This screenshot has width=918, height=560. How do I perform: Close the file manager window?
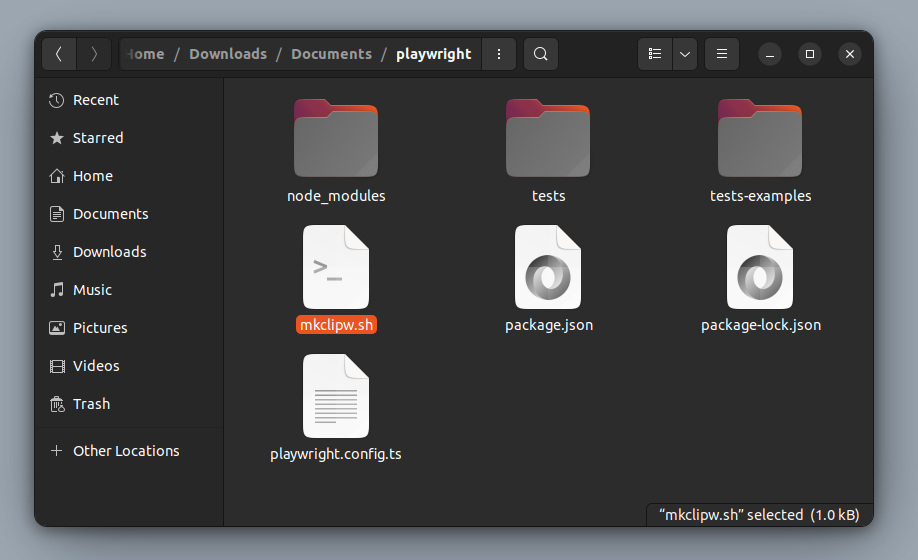850,54
